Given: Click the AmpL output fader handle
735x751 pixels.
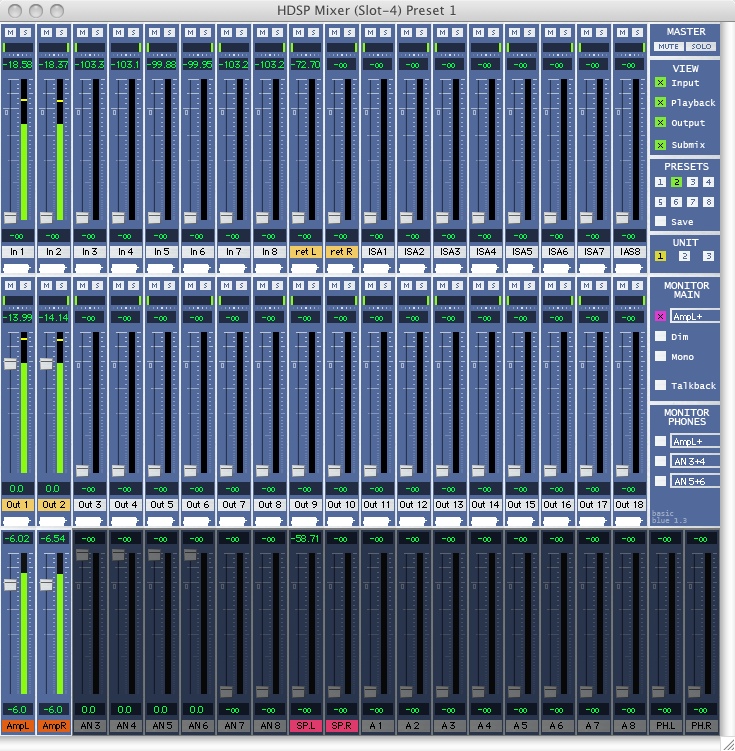Looking at the screenshot, I should (x=10, y=585).
